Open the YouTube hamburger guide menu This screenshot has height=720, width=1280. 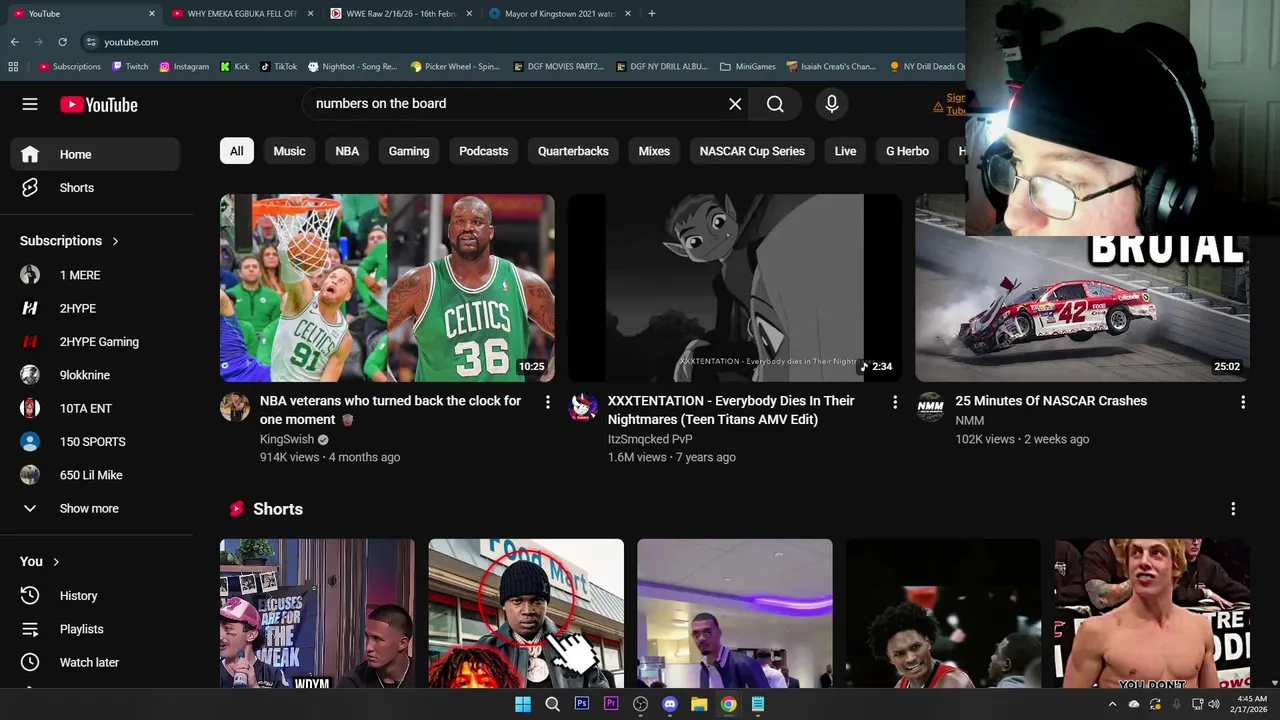[30, 104]
